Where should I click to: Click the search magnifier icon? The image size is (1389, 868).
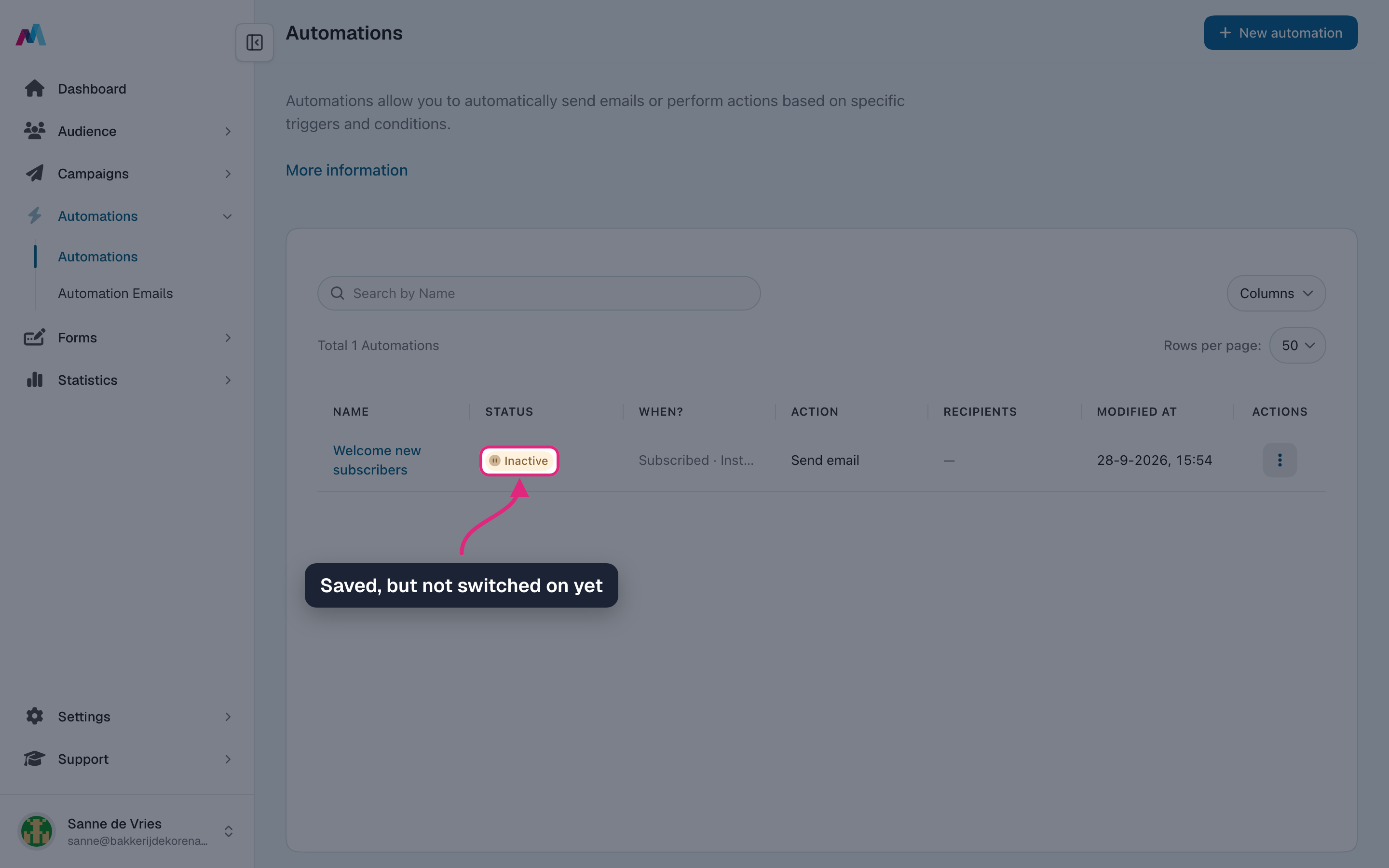click(x=338, y=293)
